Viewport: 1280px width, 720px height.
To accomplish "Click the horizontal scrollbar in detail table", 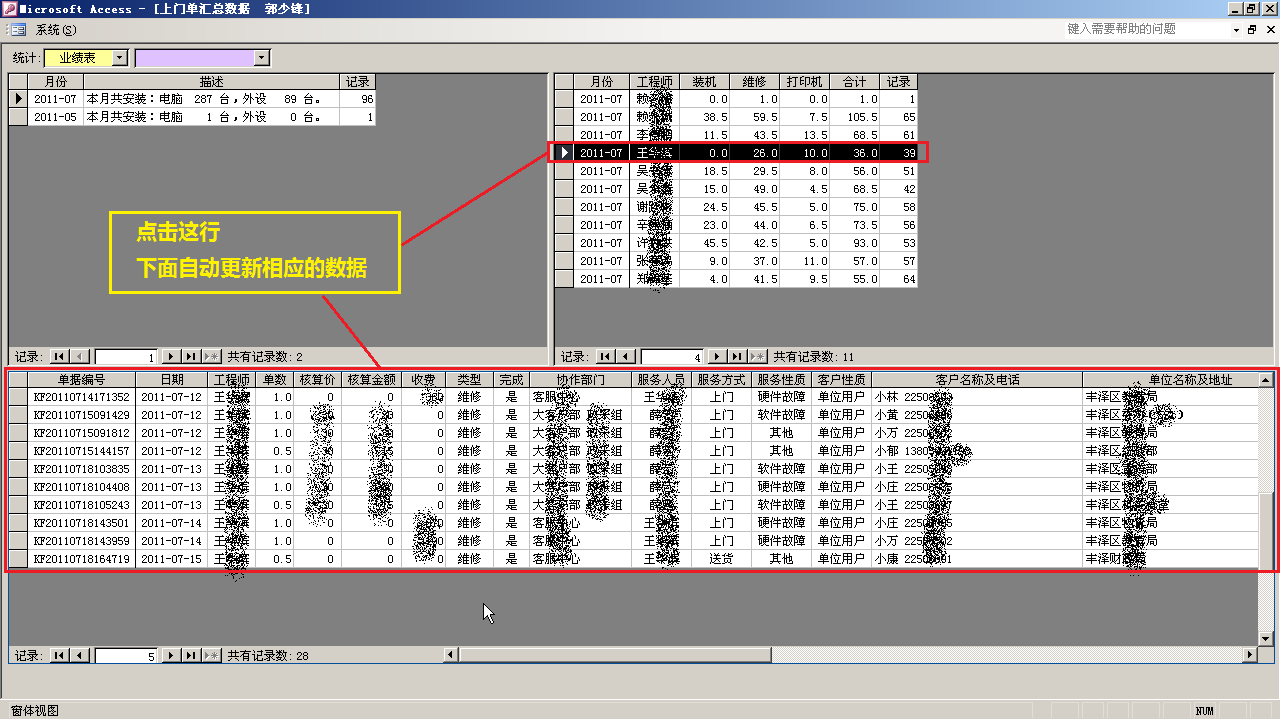I will (x=850, y=655).
